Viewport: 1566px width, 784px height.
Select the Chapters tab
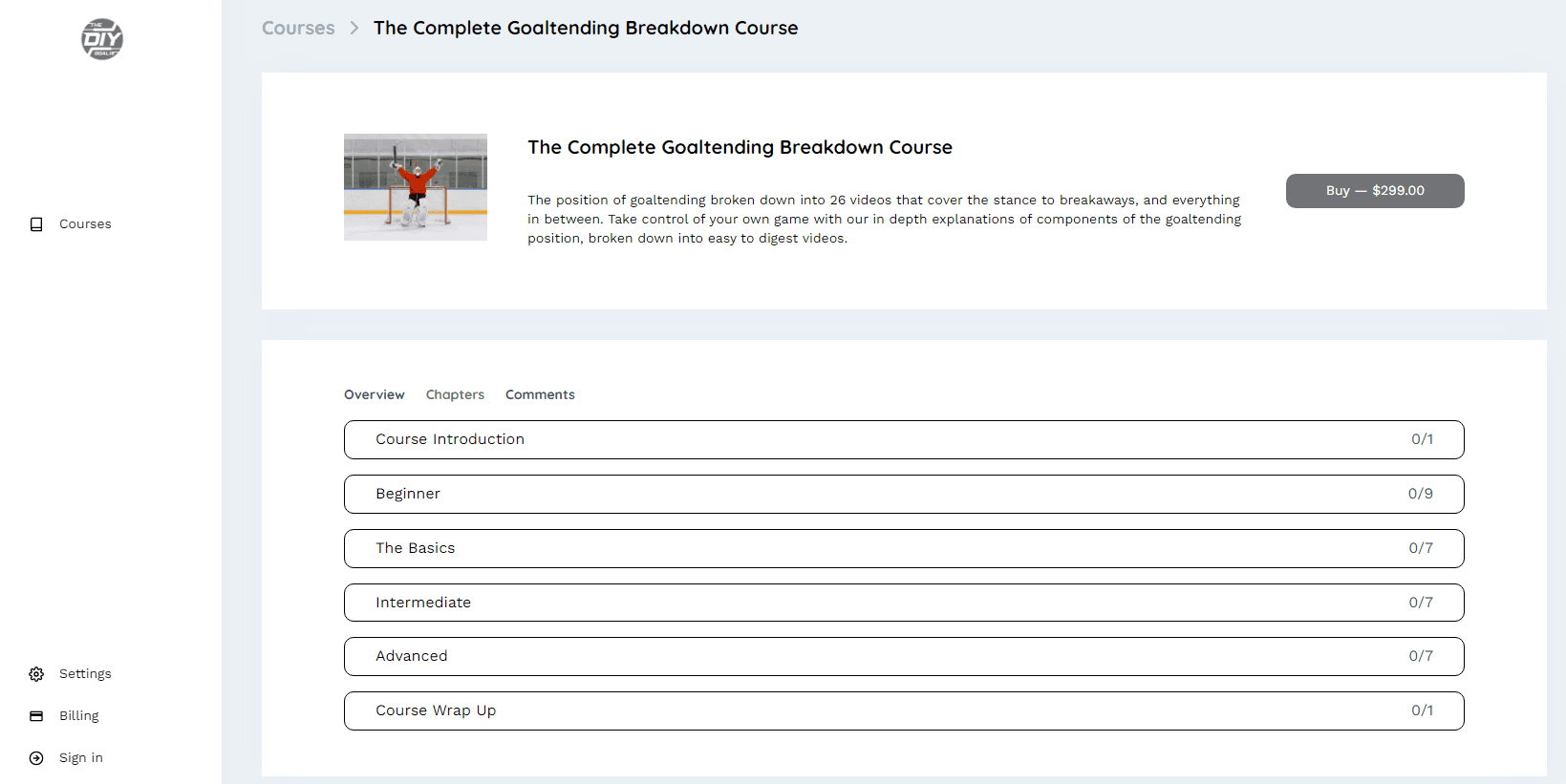(x=455, y=394)
